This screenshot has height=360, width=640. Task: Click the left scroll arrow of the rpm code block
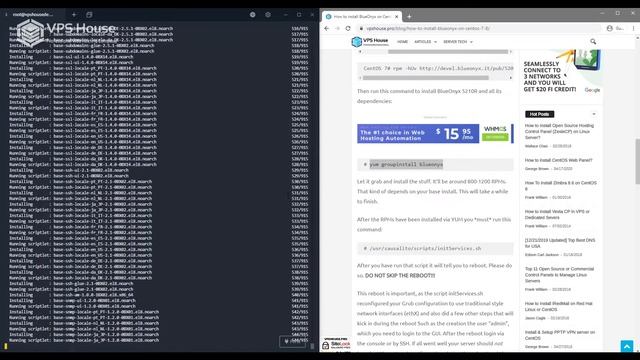click(x=360, y=78)
